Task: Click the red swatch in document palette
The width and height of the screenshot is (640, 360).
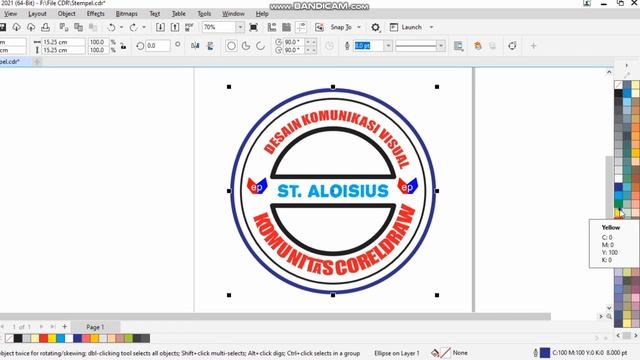Action: pos(44,338)
